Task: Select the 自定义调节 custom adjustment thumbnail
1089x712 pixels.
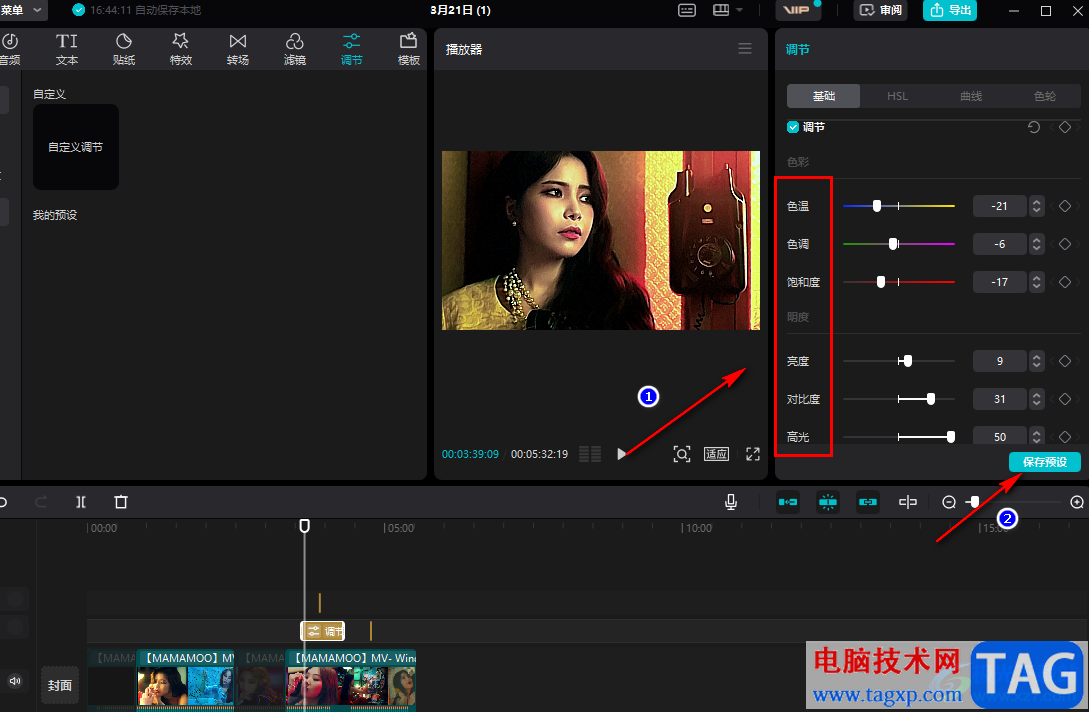Action: pos(76,147)
